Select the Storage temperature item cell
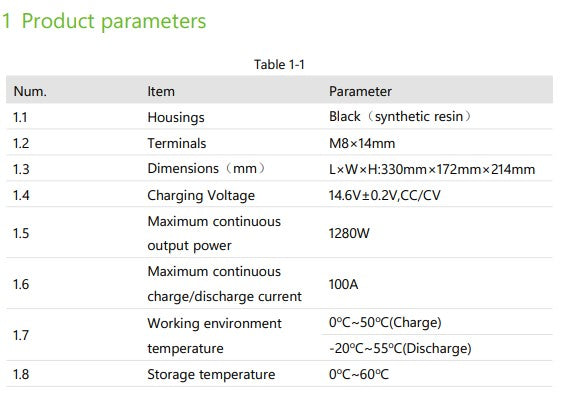 click(211, 374)
